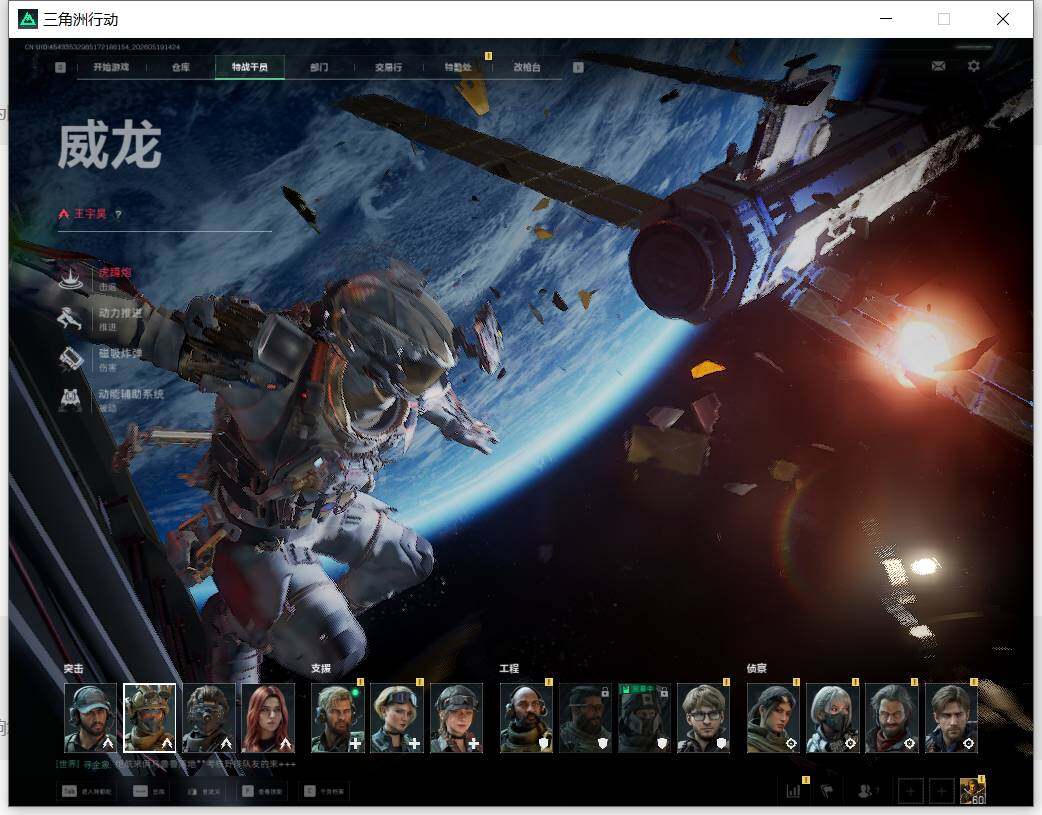Image resolution: width=1042 pixels, height=815 pixels.
Task: Choose the engineer wearing glasses
Action: click(x=704, y=718)
